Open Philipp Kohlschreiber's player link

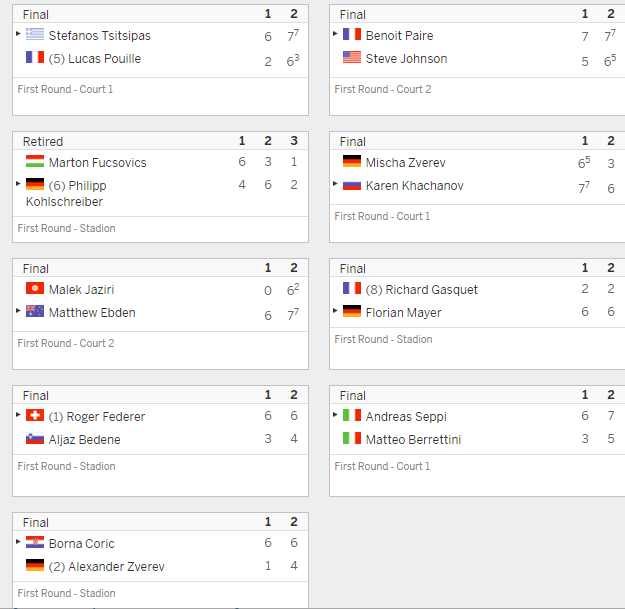(x=66, y=194)
